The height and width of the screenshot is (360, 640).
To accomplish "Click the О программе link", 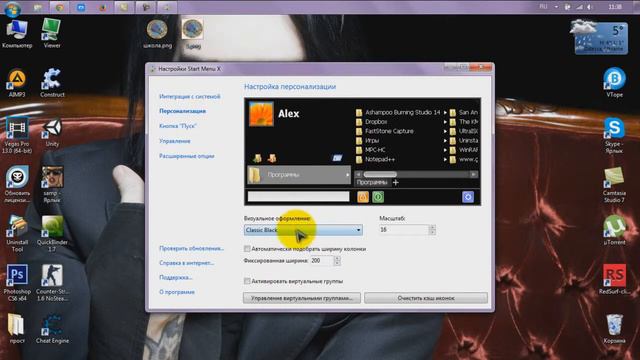I will pos(177,292).
